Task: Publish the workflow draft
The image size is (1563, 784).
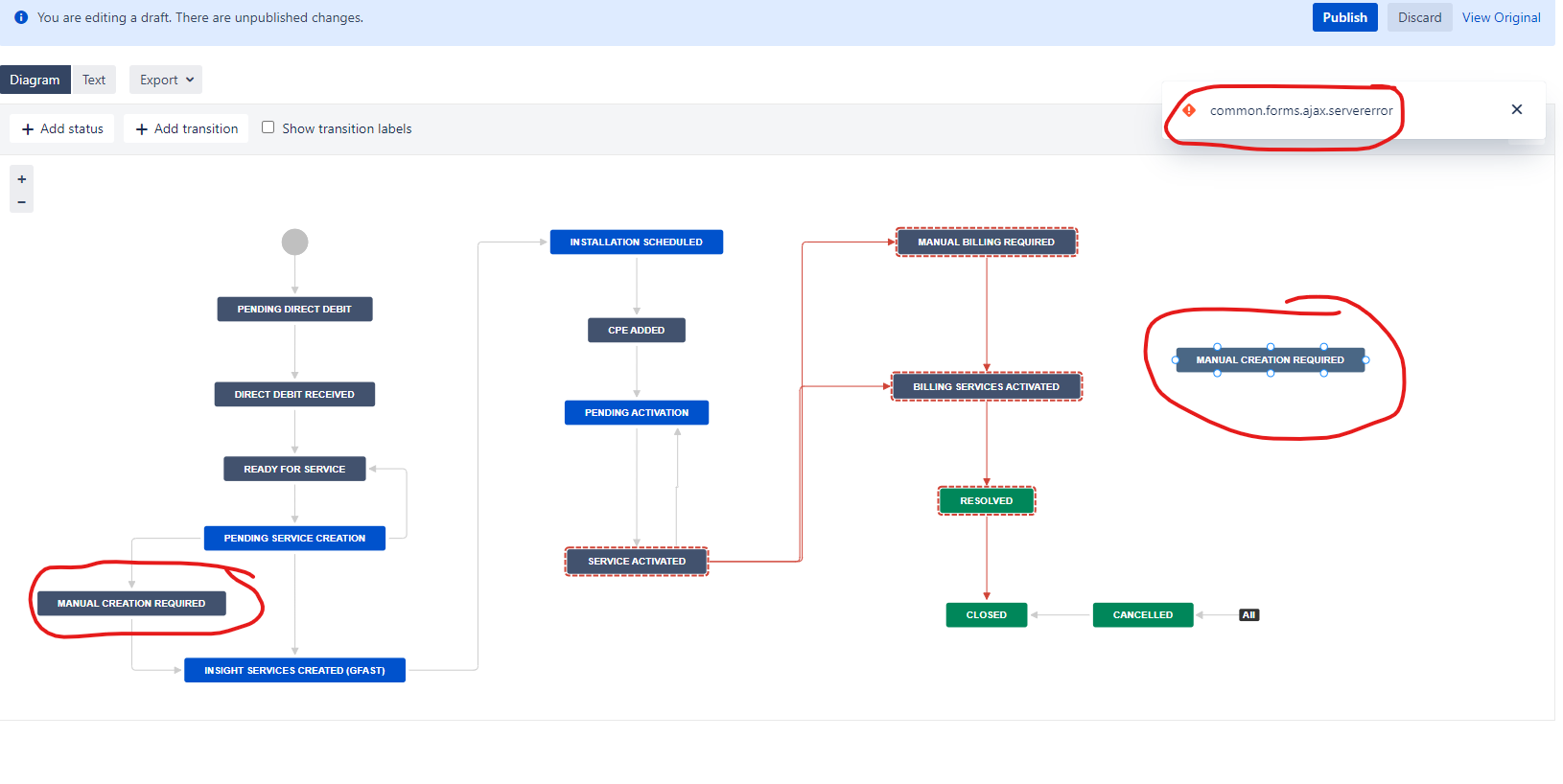Action: coord(1344,17)
